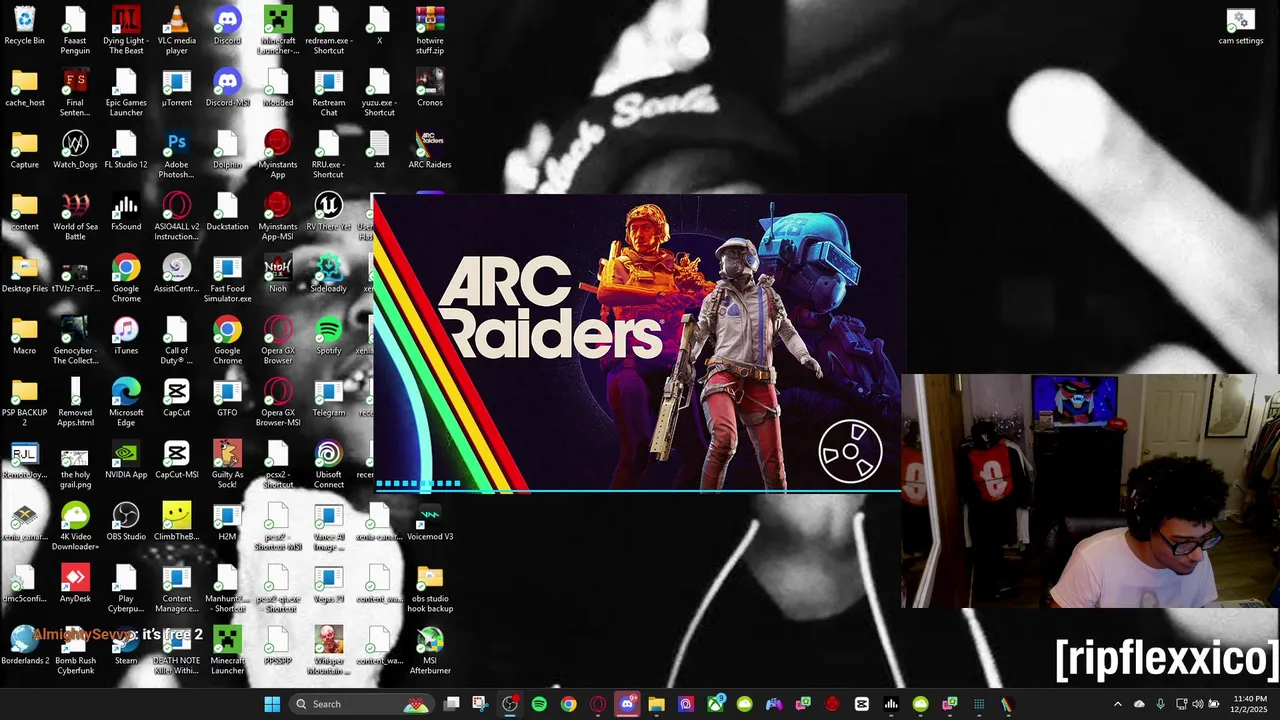Open Discord from the taskbar
Screen dimensions: 1280x720
point(627,704)
